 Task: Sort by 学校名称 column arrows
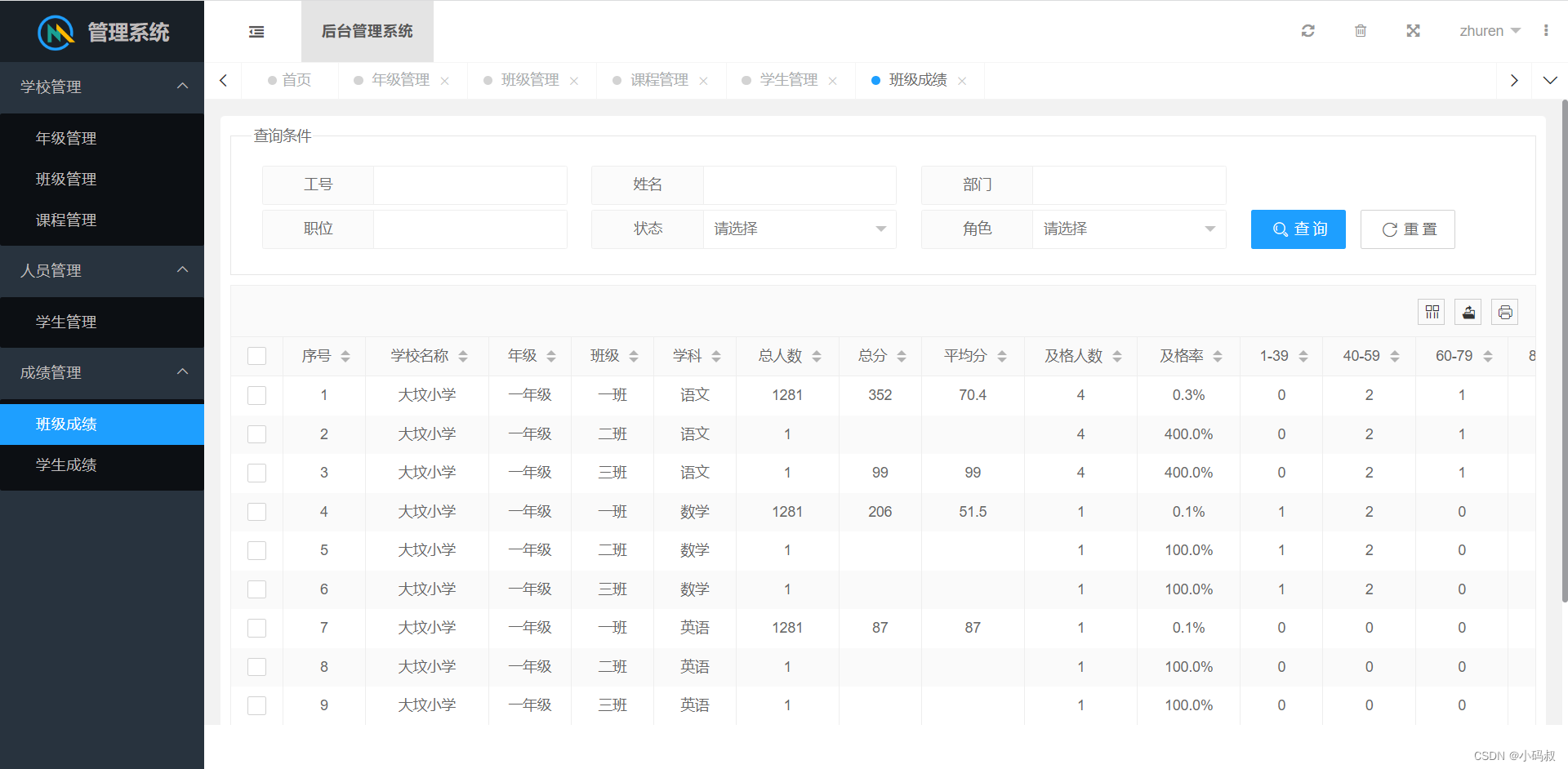(x=463, y=357)
